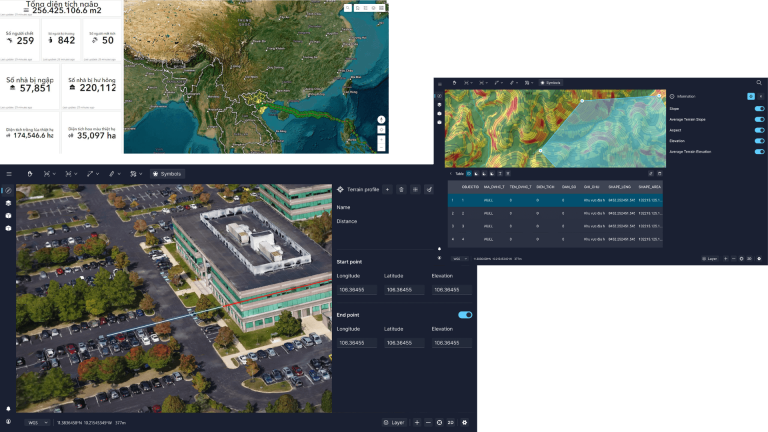Select table row 4 in attribute table

555,240
